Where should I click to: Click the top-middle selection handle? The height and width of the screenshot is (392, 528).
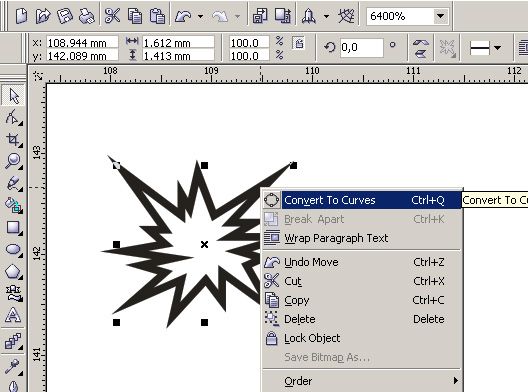tap(204, 165)
